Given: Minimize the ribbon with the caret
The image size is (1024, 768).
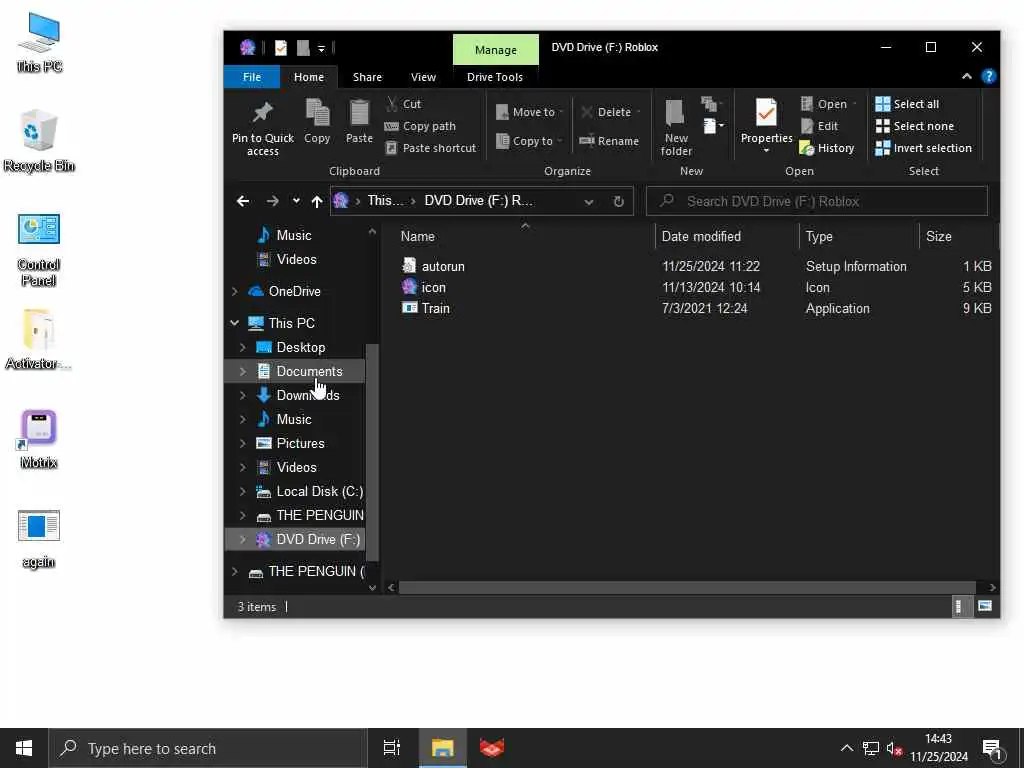Looking at the screenshot, I should click(x=967, y=76).
